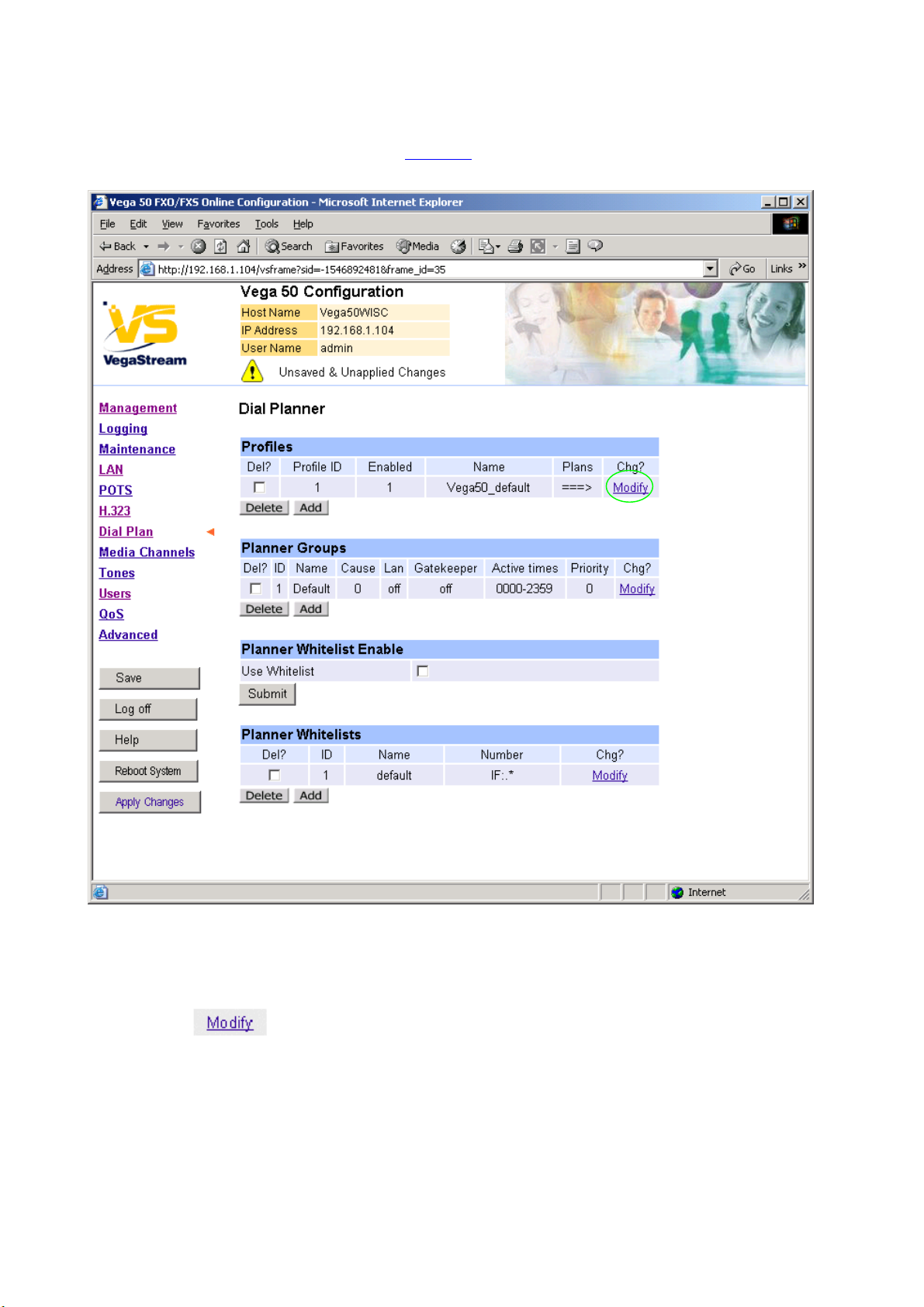Viewport: 924px width, 1307px height.
Task: Open the Forward history dropdown arrow
Action: click(181, 247)
